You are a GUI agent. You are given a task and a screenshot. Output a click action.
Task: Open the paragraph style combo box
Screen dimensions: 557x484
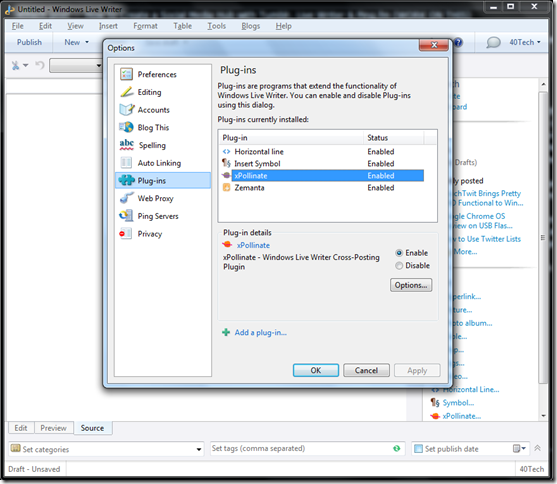[76, 65]
